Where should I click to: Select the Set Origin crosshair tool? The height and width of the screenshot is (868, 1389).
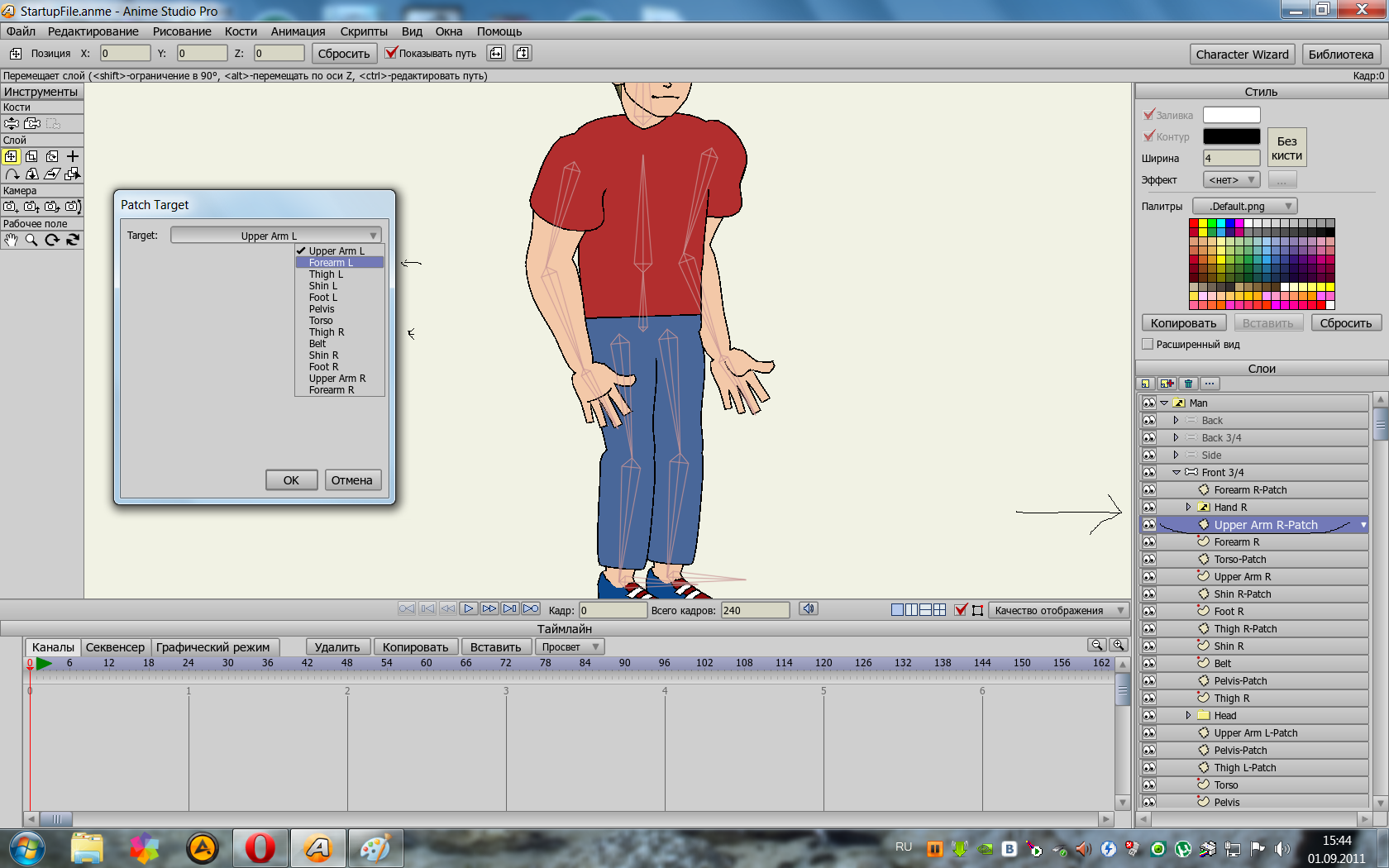click(x=73, y=156)
